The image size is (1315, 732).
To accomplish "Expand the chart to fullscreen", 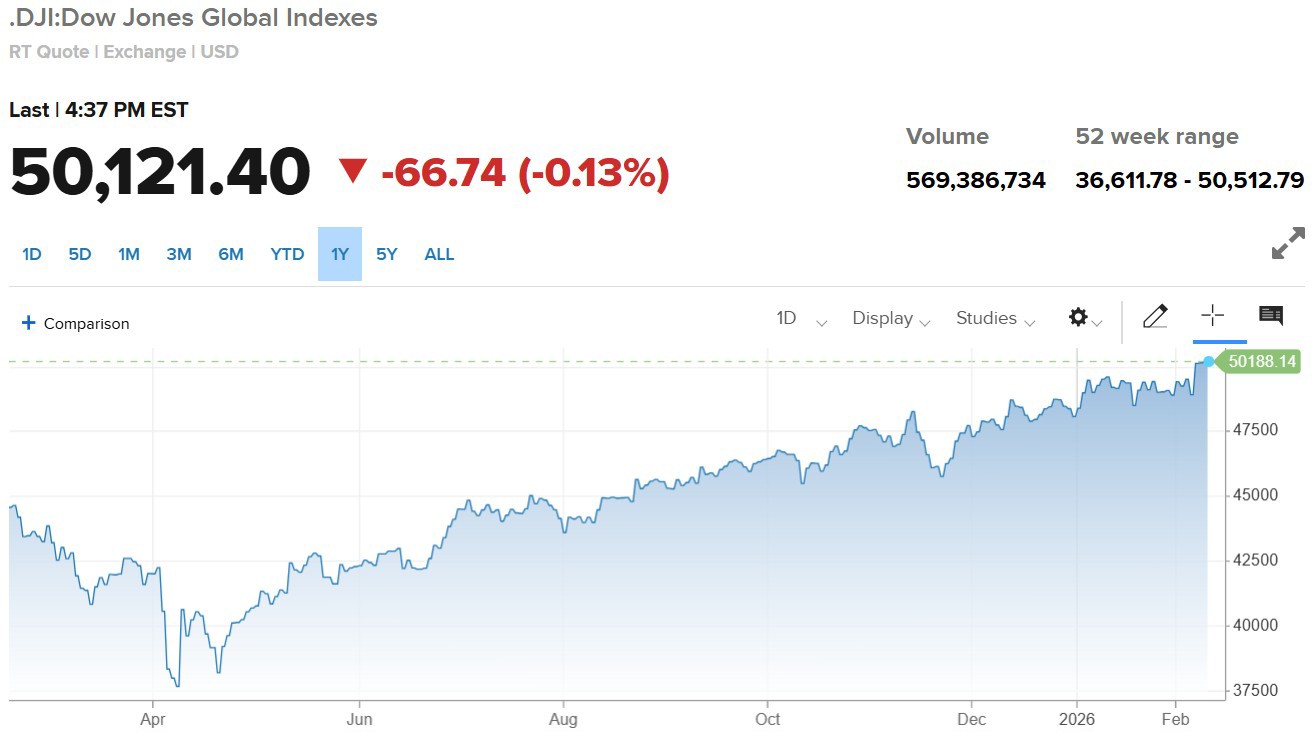I will (1288, 243).
